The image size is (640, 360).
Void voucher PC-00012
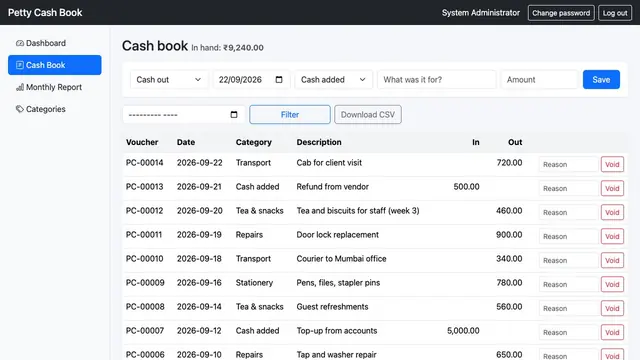pos(612,213)
